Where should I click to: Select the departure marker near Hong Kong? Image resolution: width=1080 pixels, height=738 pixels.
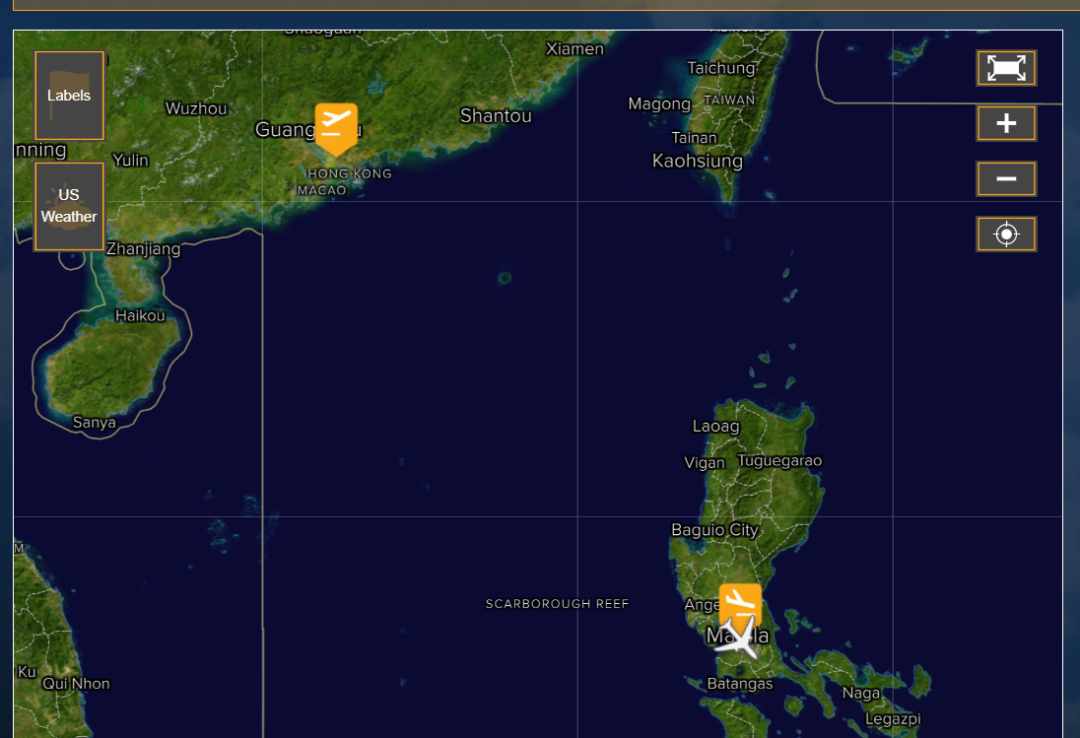336,129
